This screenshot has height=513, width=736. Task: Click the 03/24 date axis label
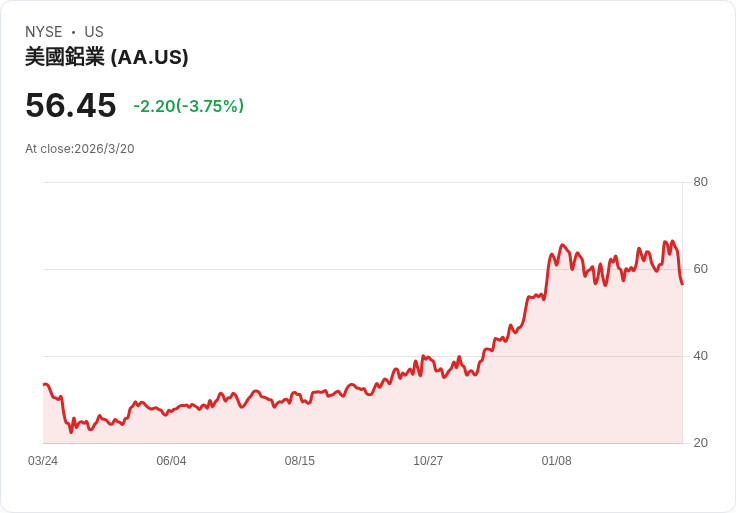[43, 461]
